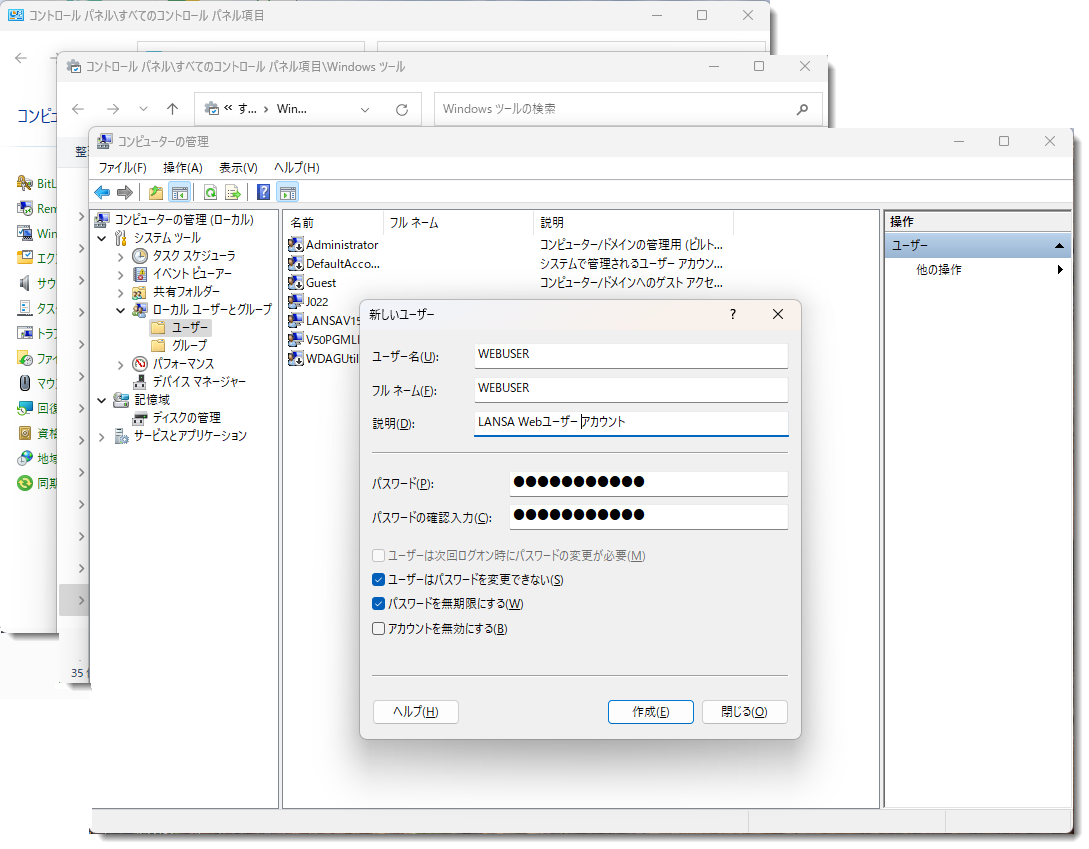Expand the タスク スケジューラ node arrow

coord(121,256)
